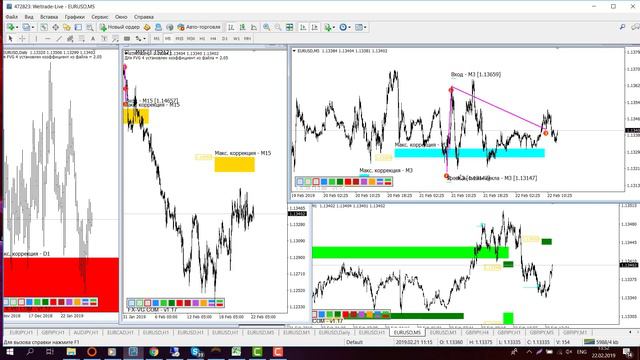Expand the EURUSD,M5 chart title triangle menu
The height and width of the screenshot is (360, 640).
294,51
